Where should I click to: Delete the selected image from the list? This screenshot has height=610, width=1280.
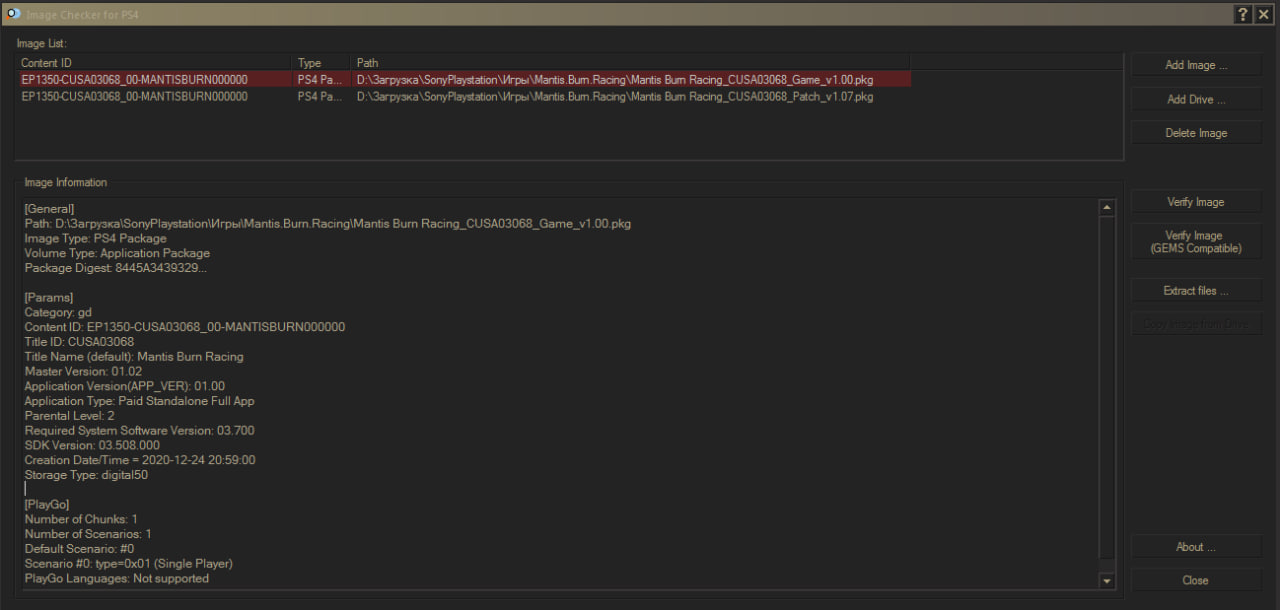tap(1196, 133)
